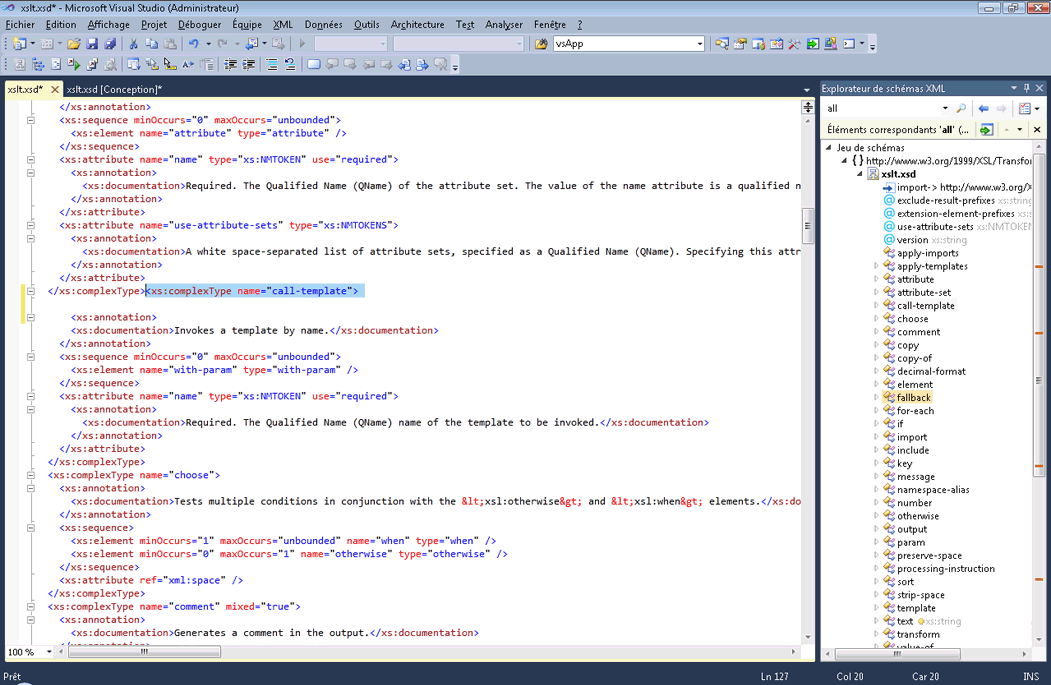The image size is (1051, 685).
Task: Collapse the xslt.xsd node in schema tree
Action: 860,174
